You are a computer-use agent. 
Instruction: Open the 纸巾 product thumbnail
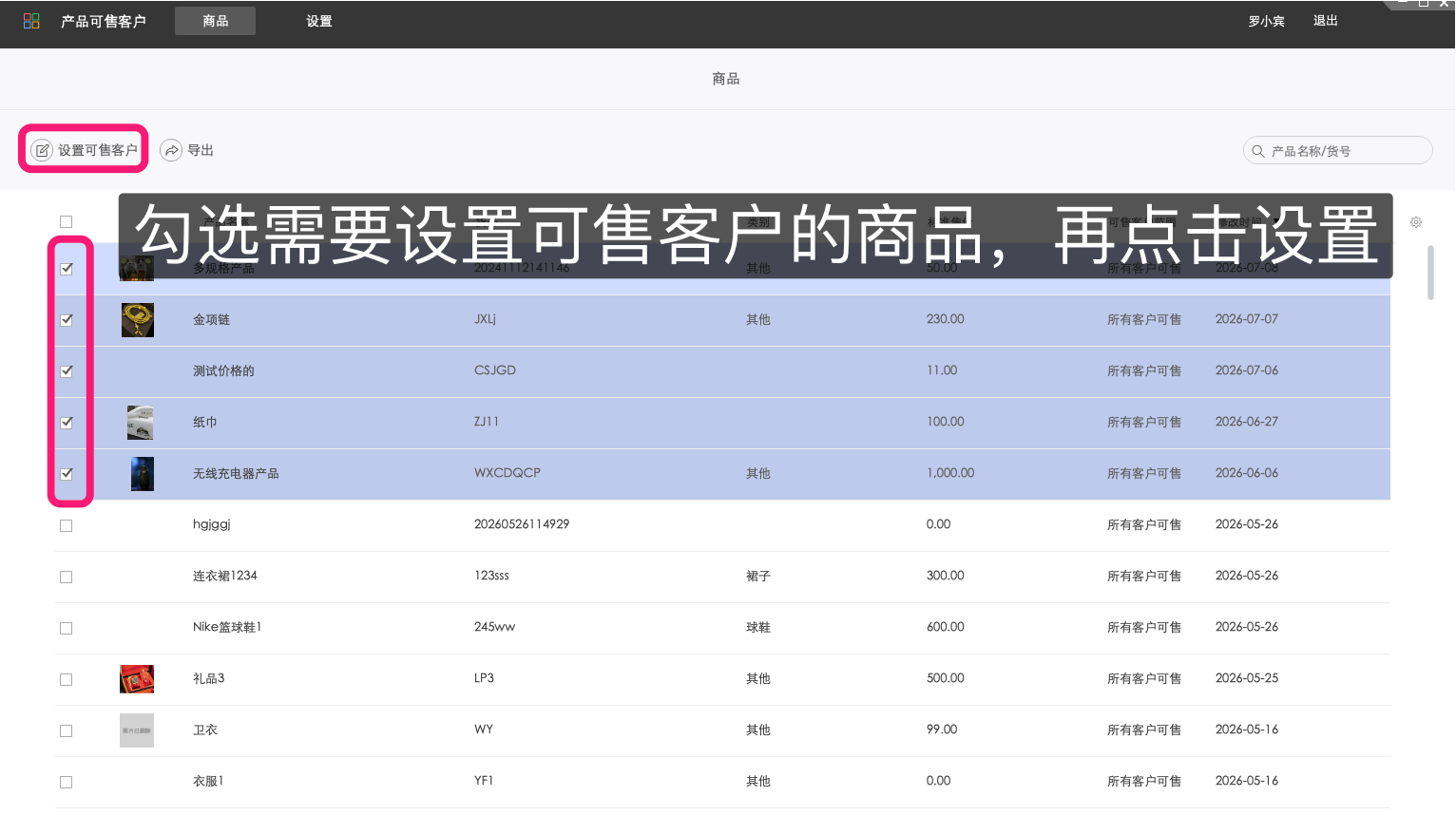(x=140, y=423)
